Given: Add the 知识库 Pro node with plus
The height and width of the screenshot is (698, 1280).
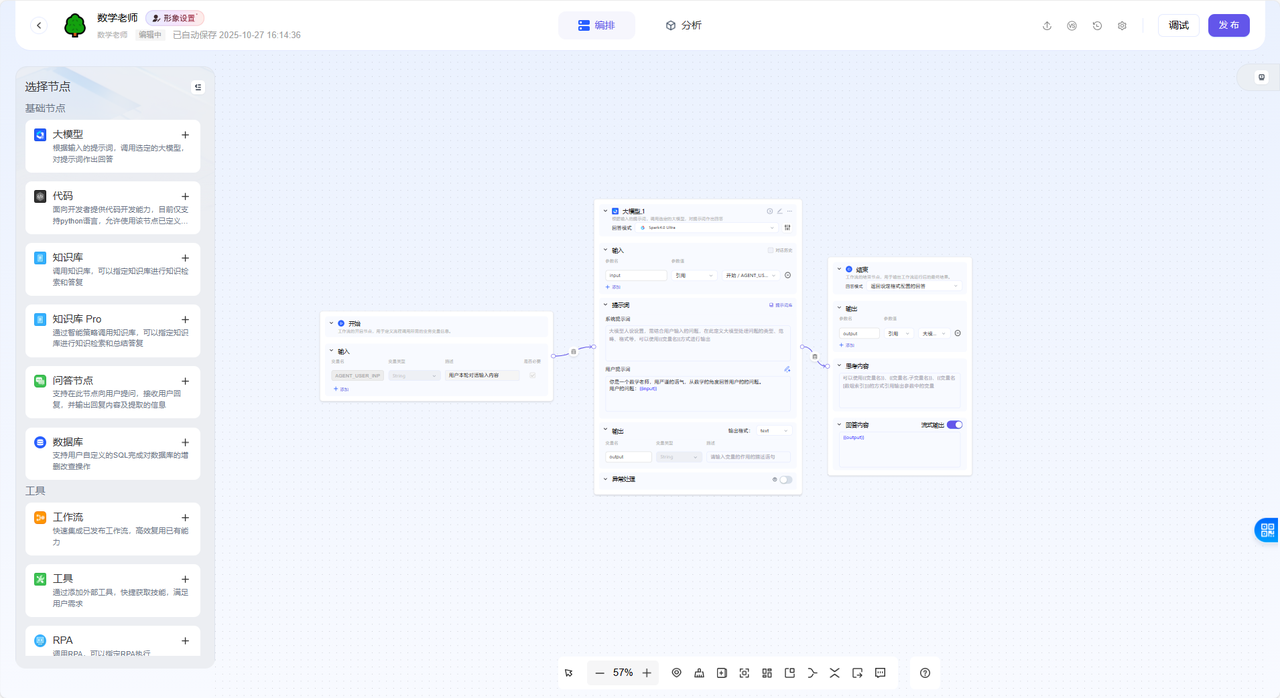Looking at the screenshot, I should pos(185,320).
